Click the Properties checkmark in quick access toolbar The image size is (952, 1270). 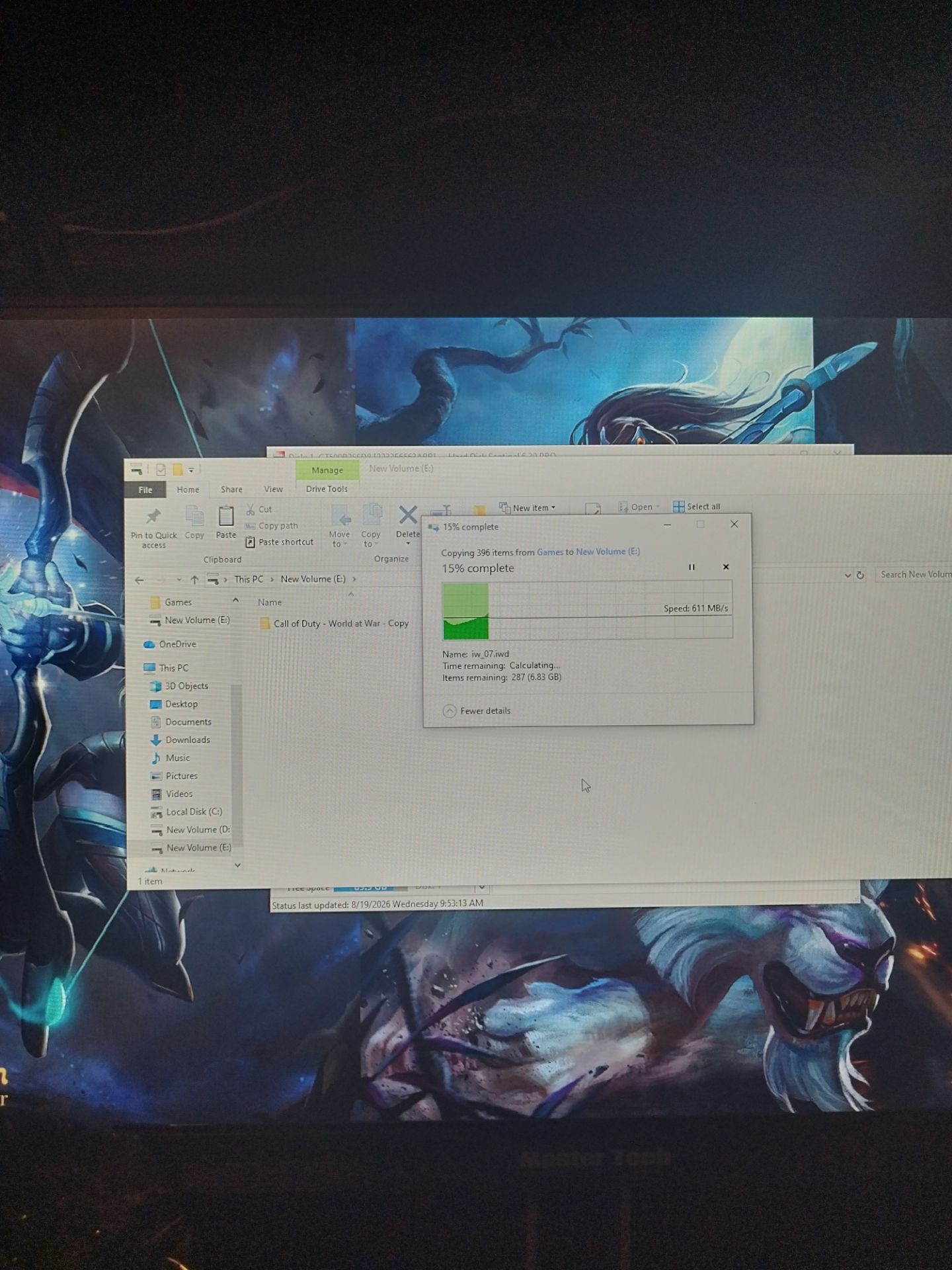pos(161,470)
